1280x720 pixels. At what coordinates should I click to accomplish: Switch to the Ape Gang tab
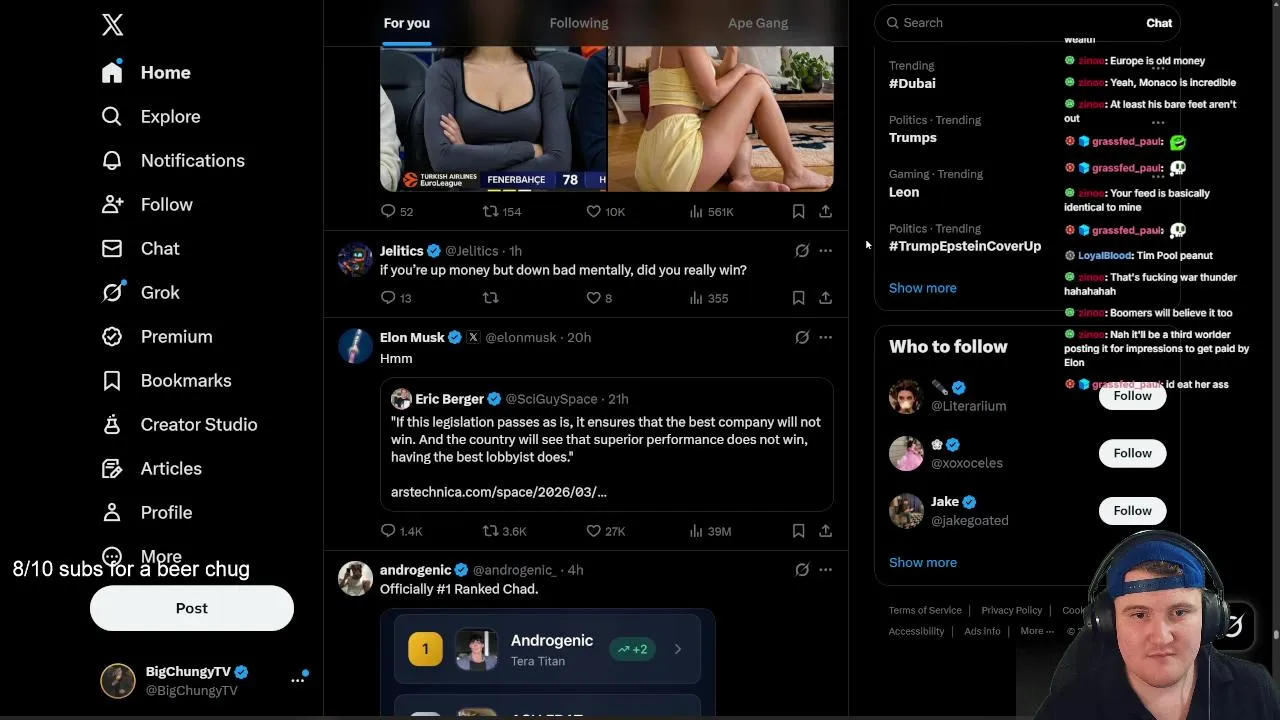pos(758,23)
